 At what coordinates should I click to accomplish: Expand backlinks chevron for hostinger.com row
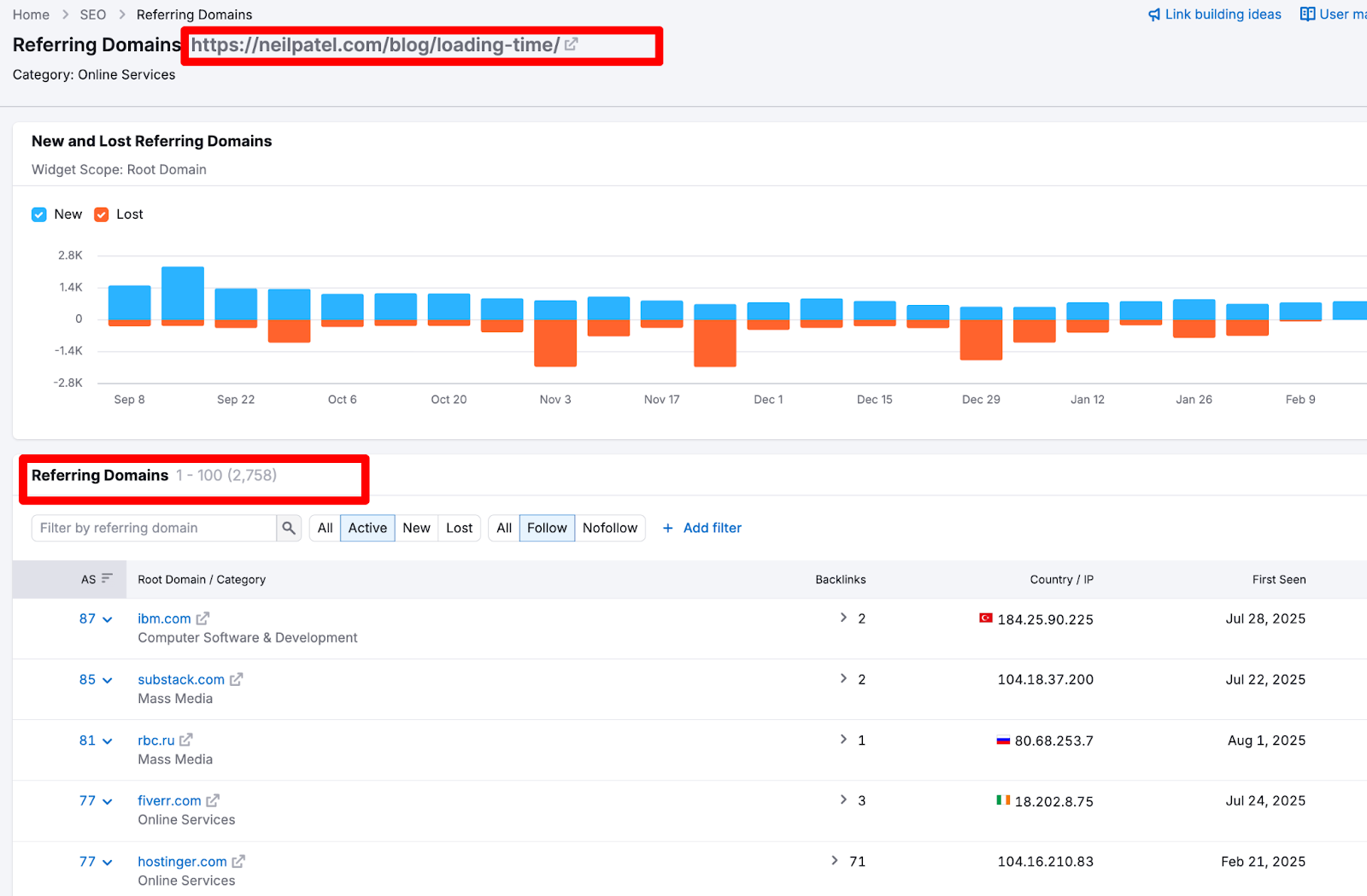pos(835,861)
